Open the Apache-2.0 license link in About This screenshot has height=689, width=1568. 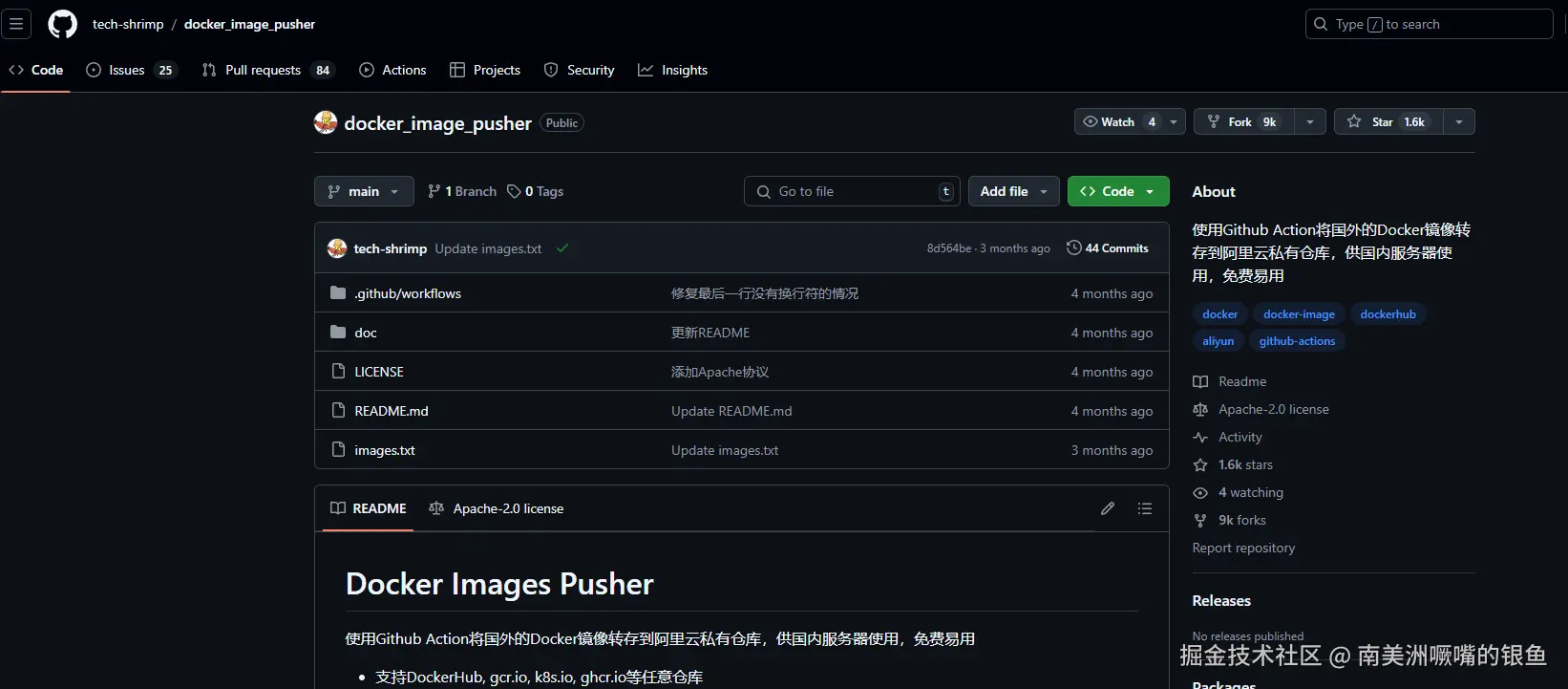[1261, 409]
